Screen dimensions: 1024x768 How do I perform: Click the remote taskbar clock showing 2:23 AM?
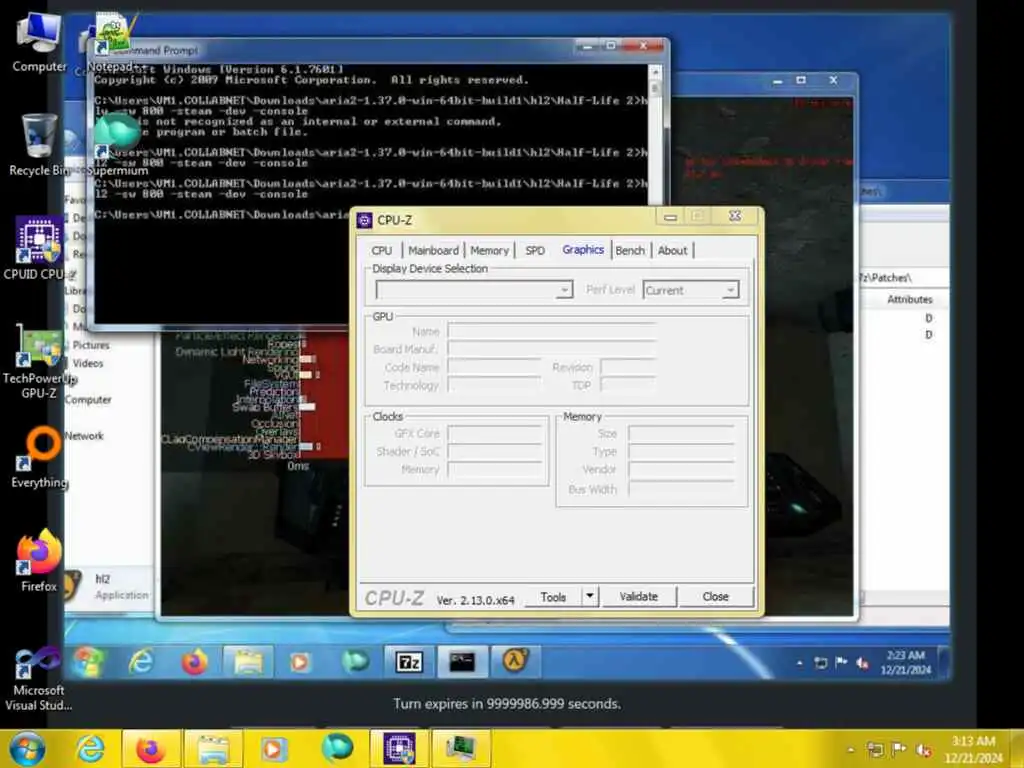tap(905, 662)
